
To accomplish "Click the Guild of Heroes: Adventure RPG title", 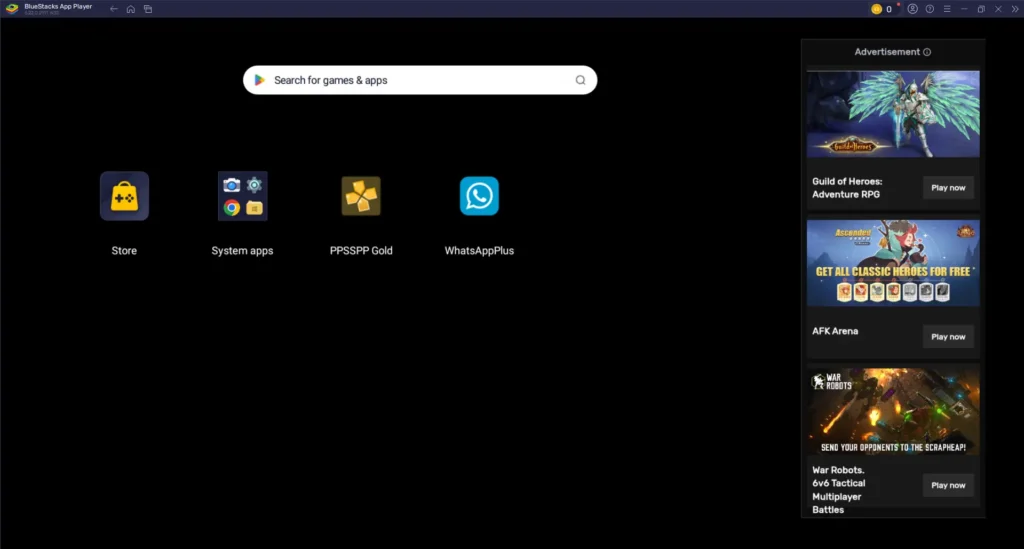I will point(847,188).
